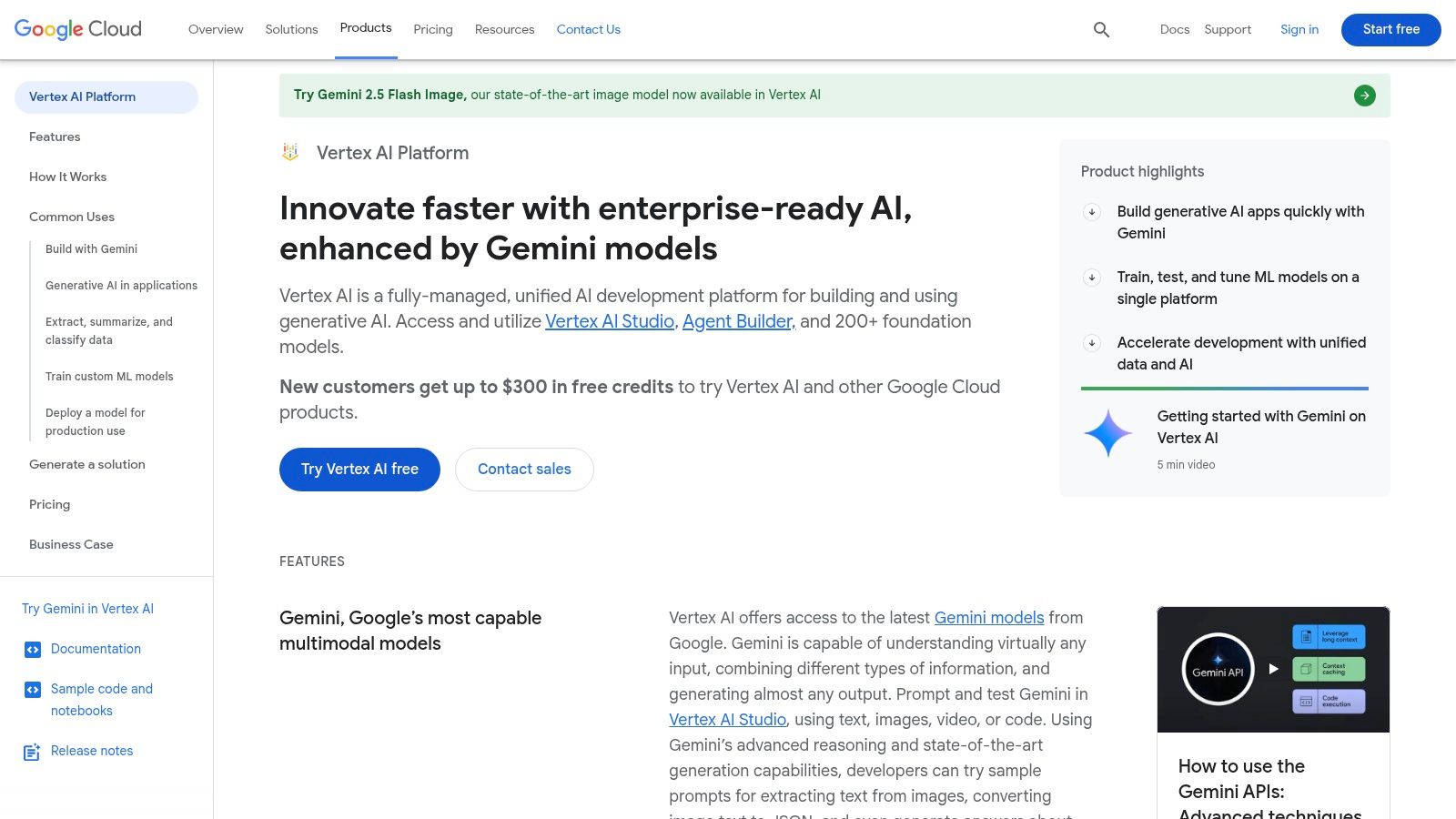
Task: Click the green arrow on the Gemini banner
Action: [1364, 95]
